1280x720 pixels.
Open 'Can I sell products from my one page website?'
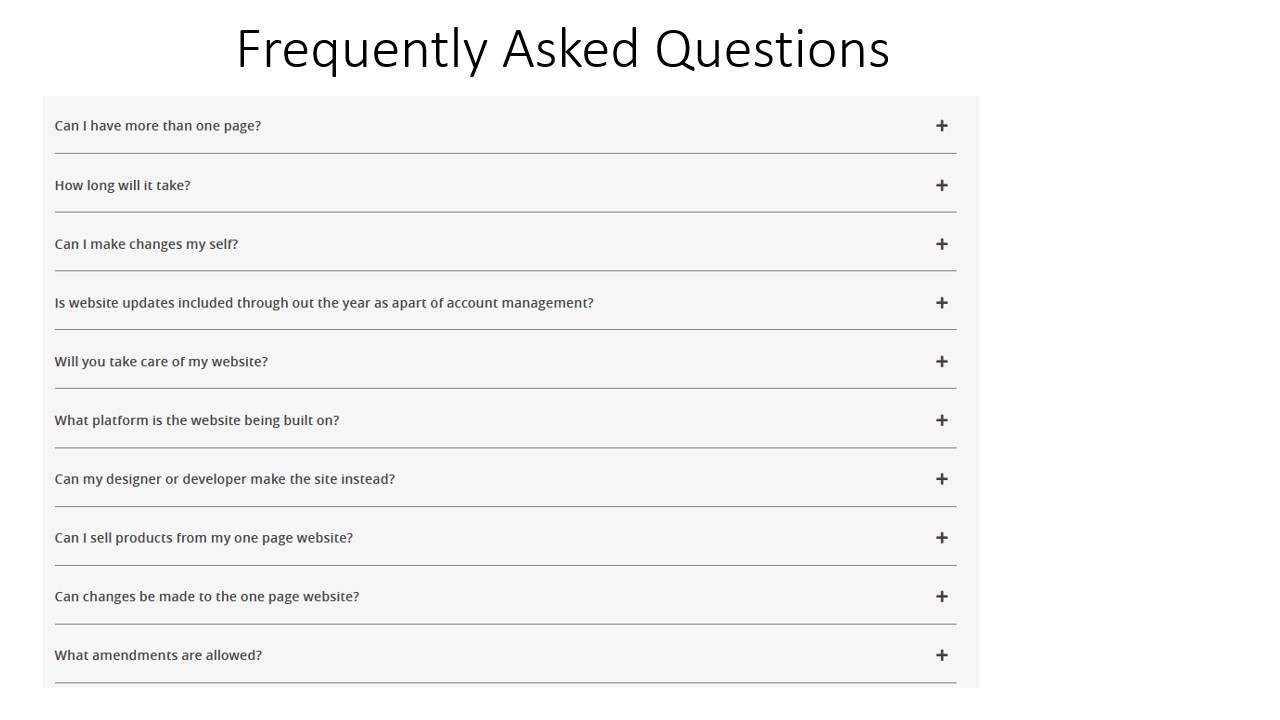(505, 538)
